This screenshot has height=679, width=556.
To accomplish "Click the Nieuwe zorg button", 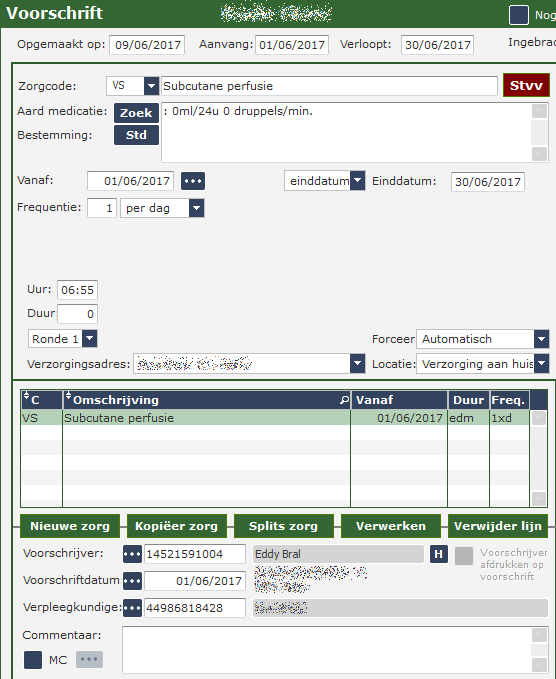I will coord(70,526).
